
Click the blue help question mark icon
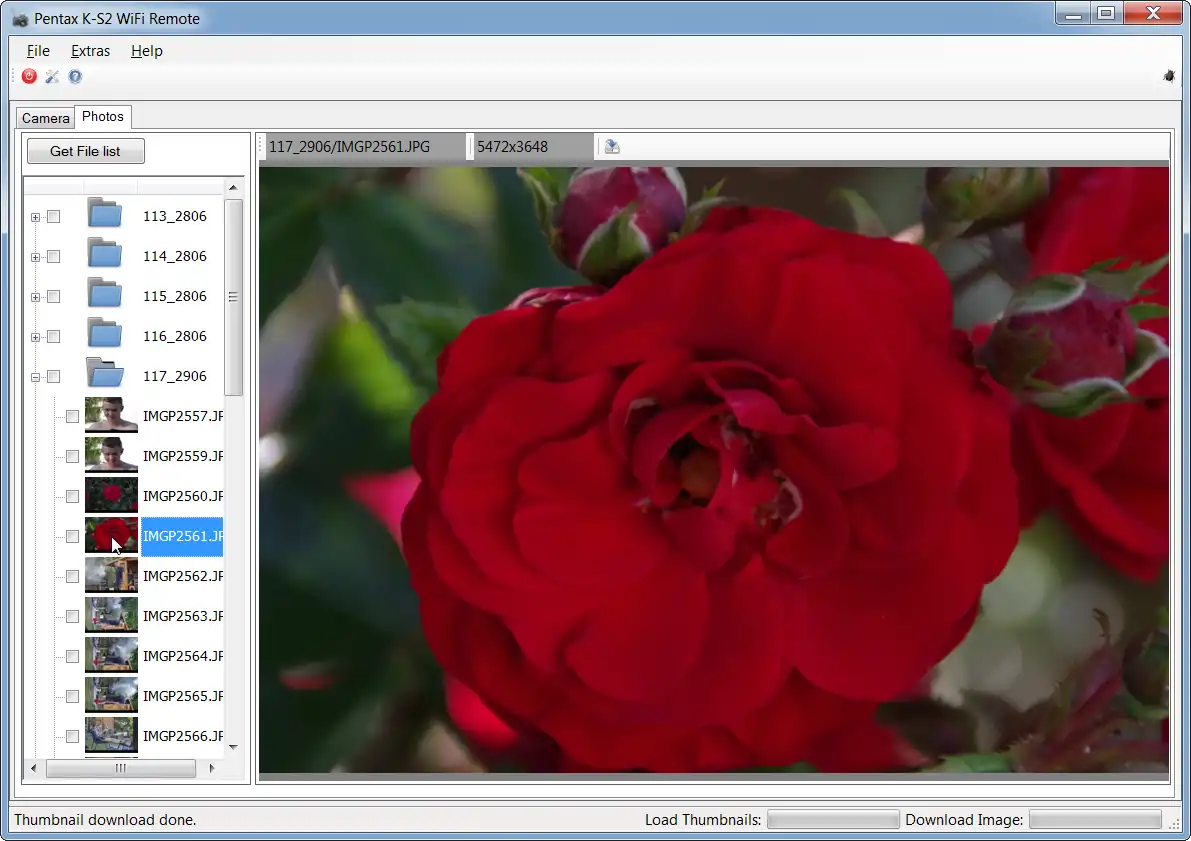tap(75, 77)
